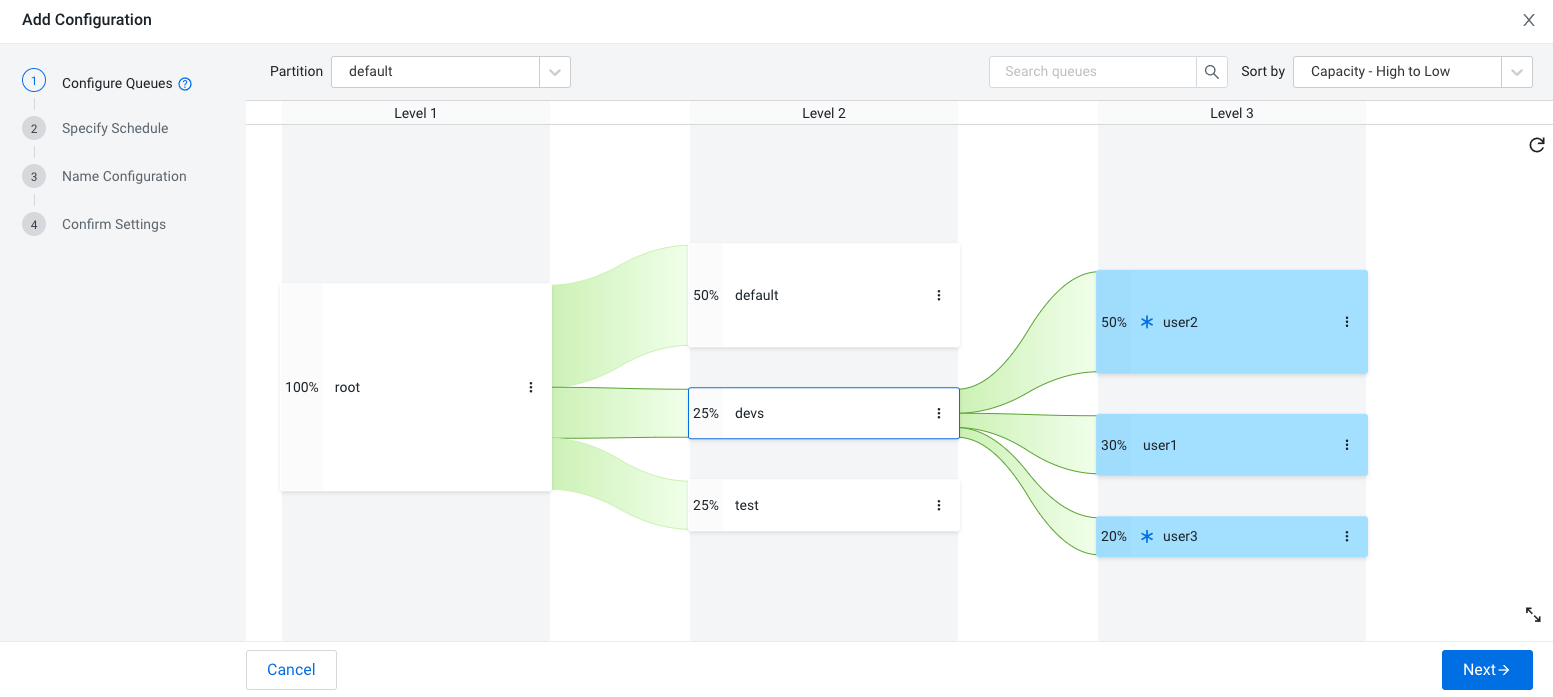The image size is (1553, 697).
Task: Focus the Search queues input field
Action: point(1092,72)
